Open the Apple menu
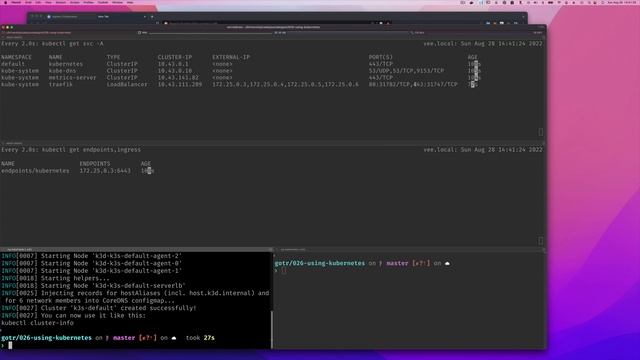 5,2
